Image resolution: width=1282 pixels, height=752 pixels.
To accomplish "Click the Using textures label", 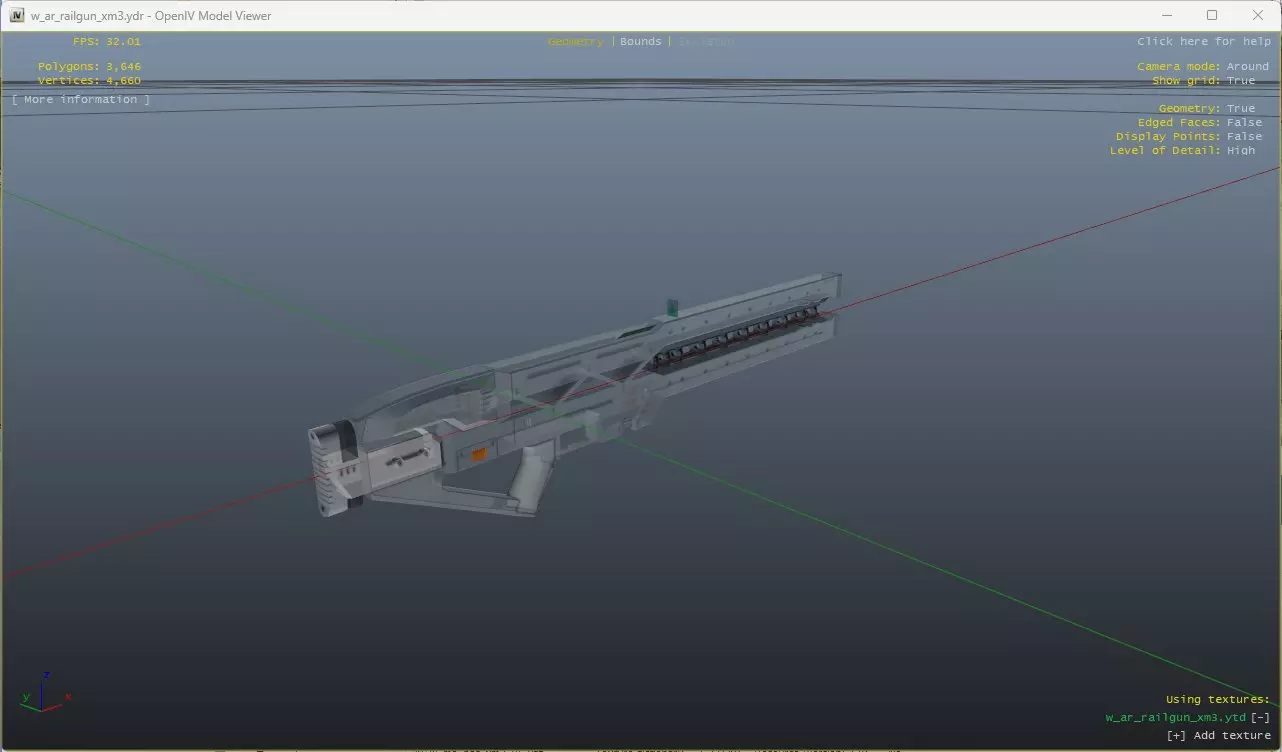I will [1218, 700].
